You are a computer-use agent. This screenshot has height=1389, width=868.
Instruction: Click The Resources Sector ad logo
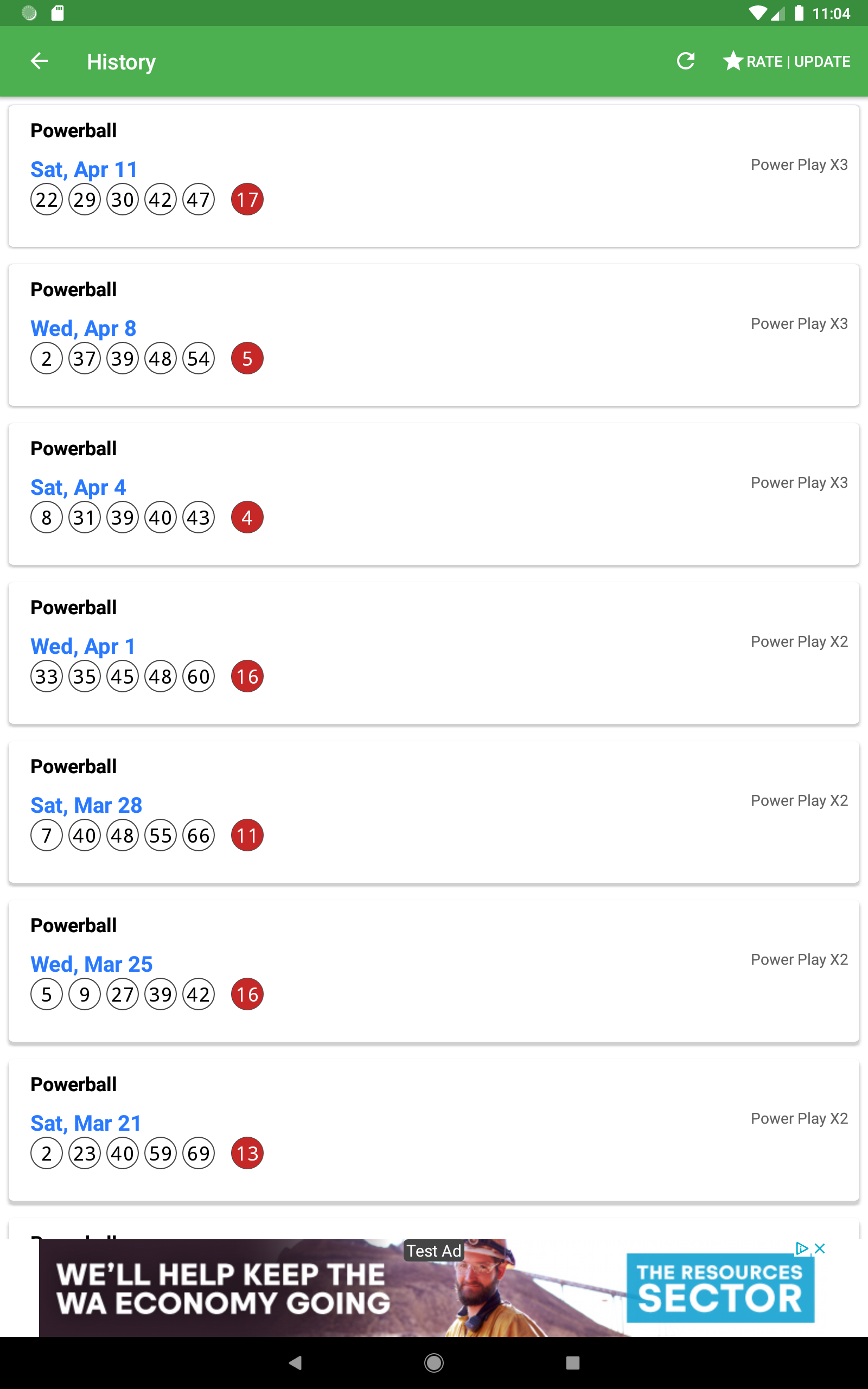coord(720,1288)
